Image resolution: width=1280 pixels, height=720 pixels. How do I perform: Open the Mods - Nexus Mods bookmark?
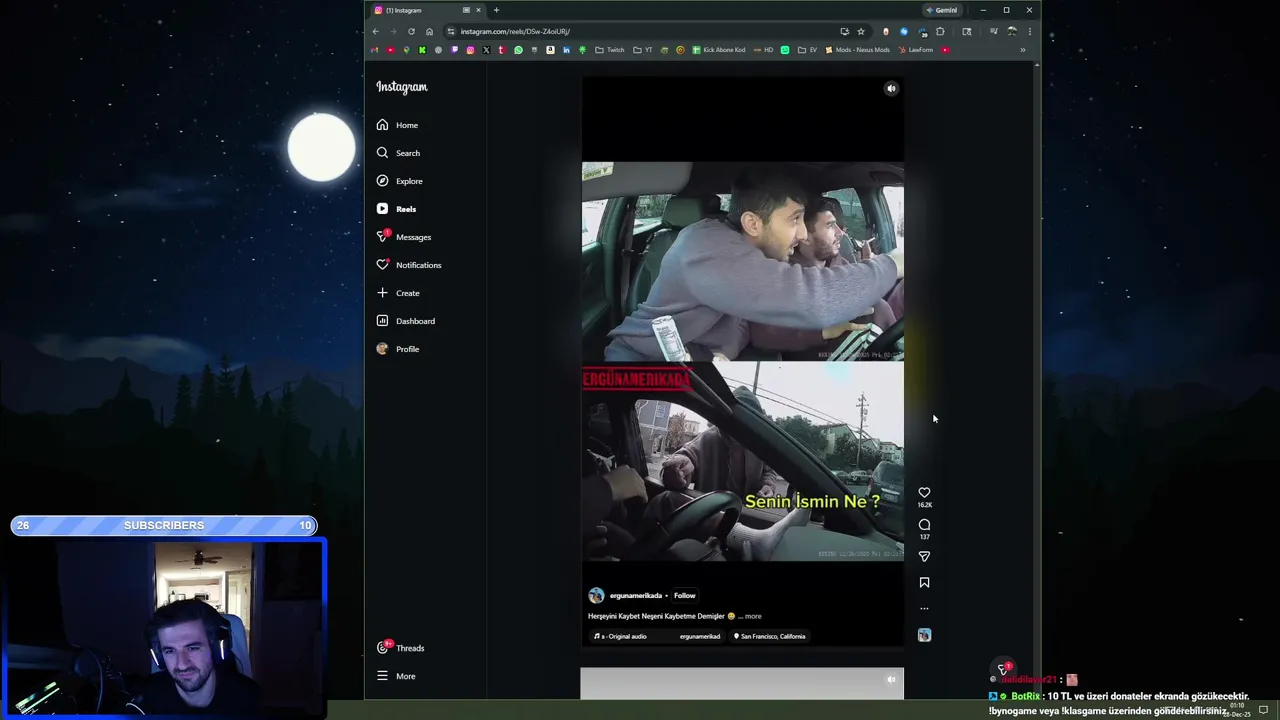[857, 50]
